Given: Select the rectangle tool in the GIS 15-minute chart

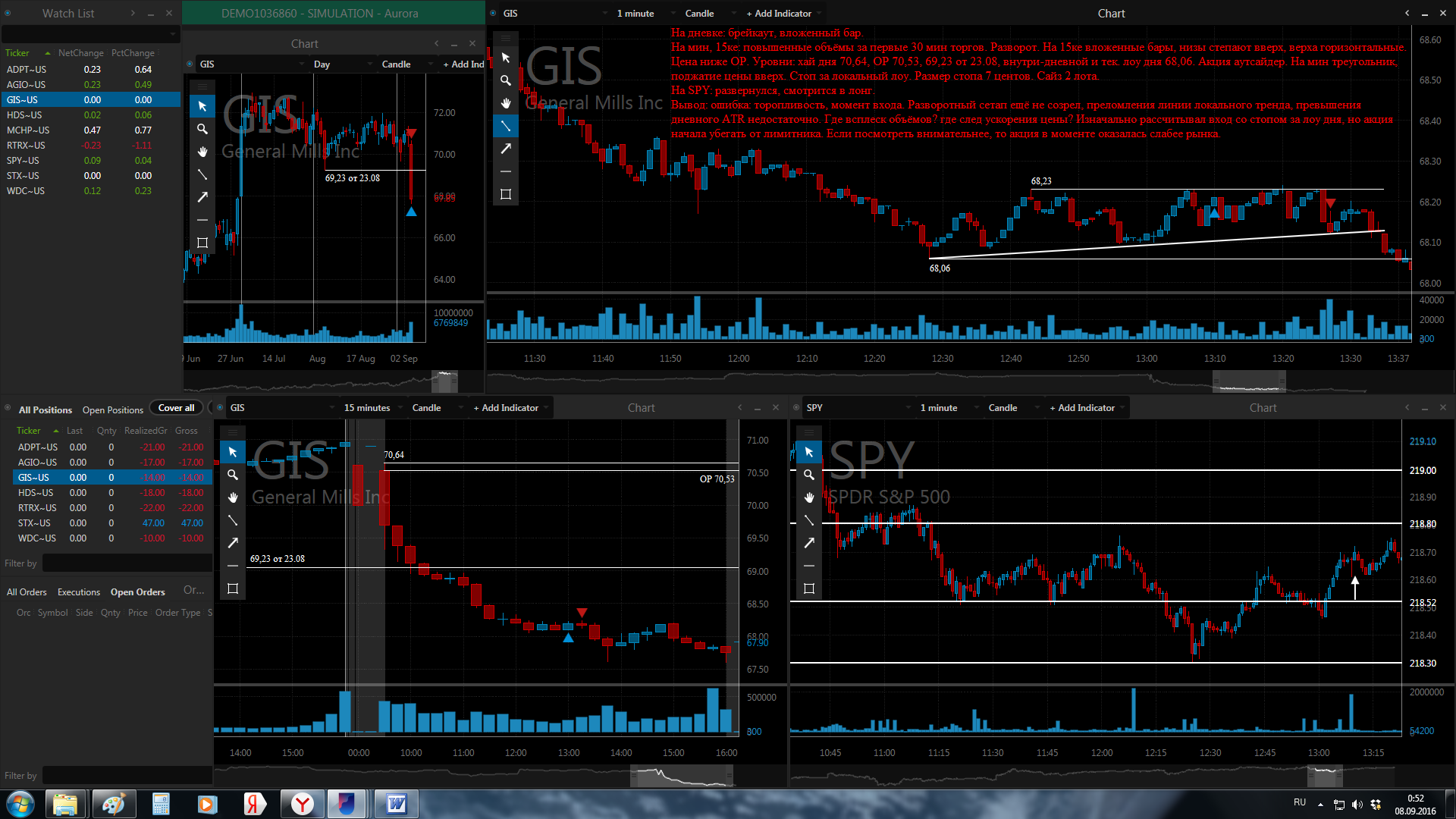Looking at the screenshot, I should pyautogui.click(x=233, y=588).
